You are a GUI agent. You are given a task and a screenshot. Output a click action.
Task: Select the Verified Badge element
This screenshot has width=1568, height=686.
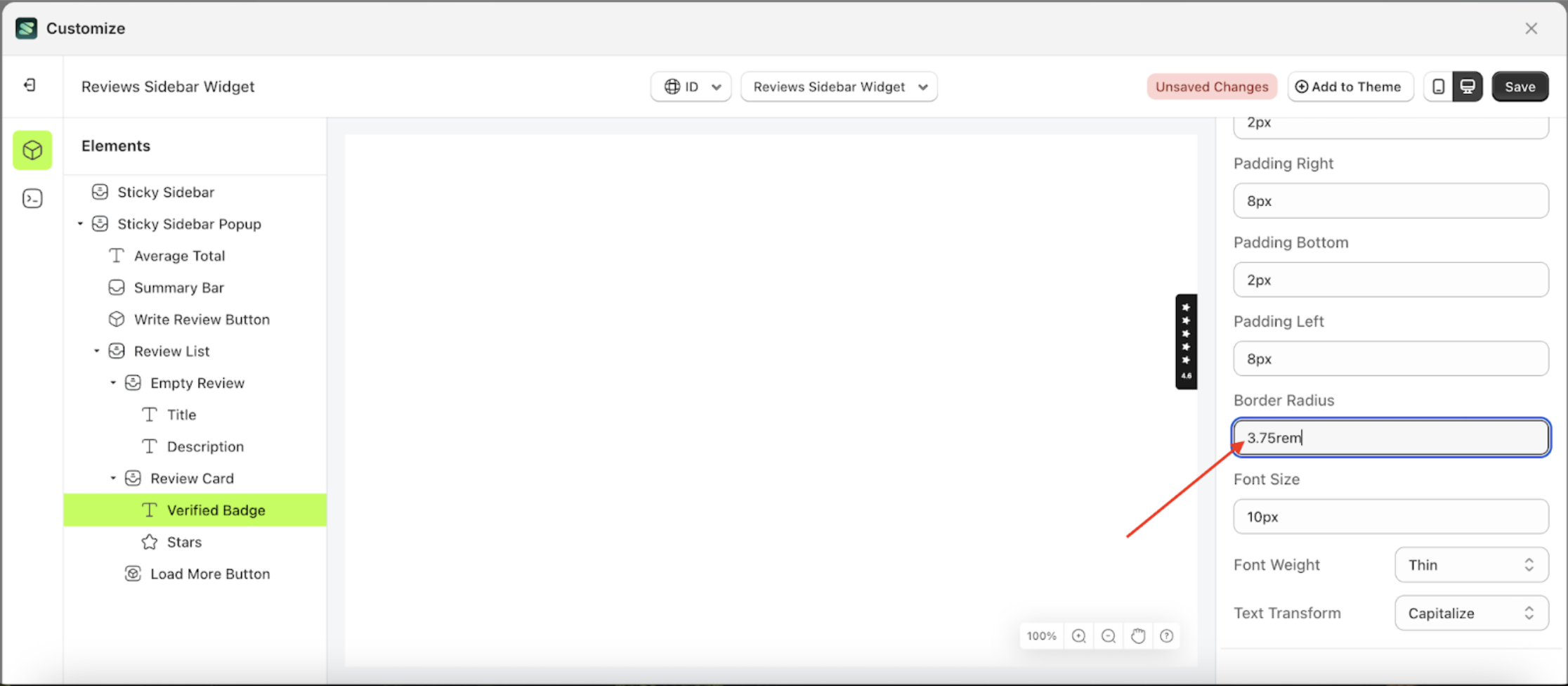point(216,510)
